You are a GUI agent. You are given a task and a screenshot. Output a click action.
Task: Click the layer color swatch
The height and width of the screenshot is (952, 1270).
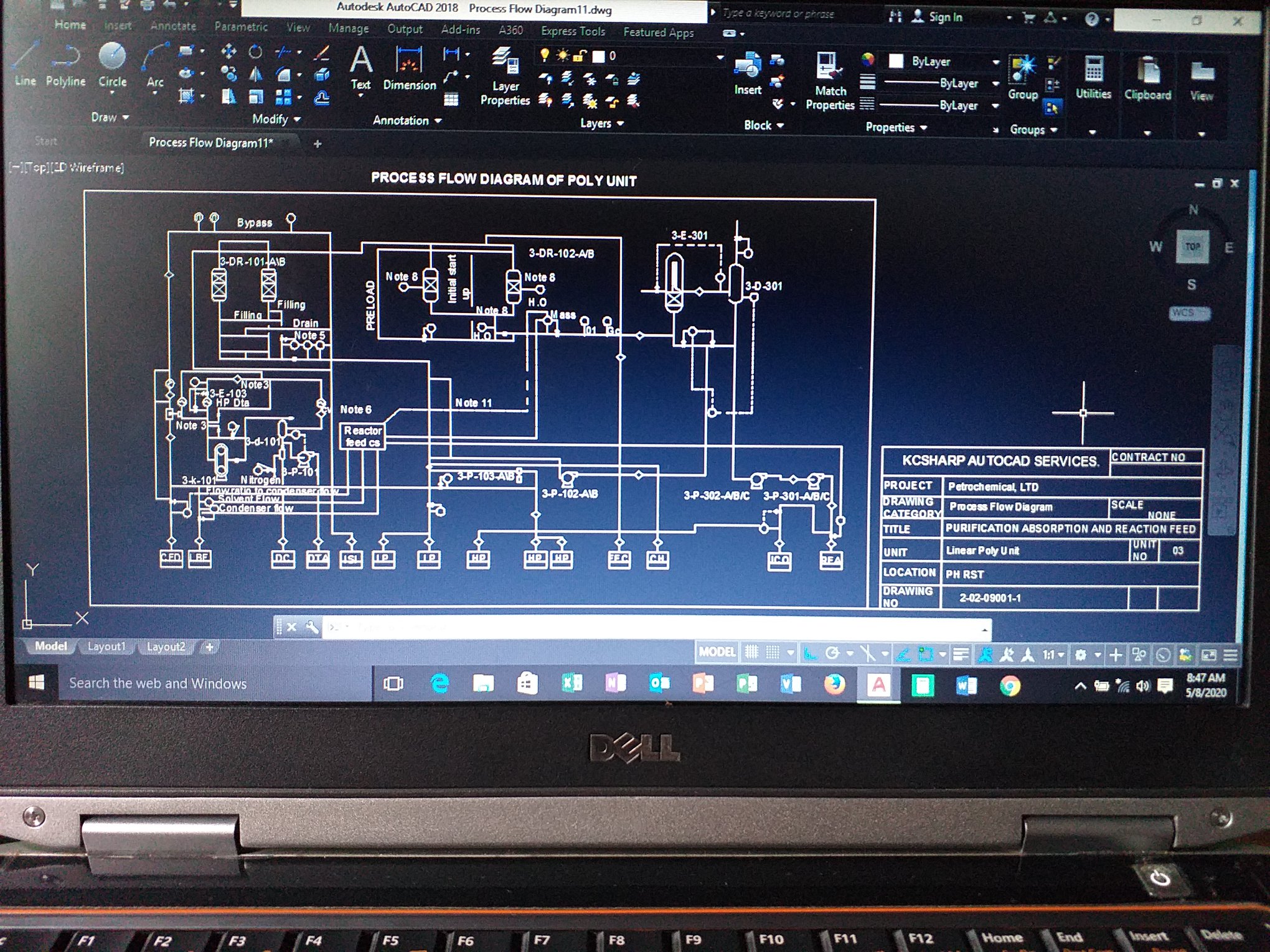(x=598, y=57)
